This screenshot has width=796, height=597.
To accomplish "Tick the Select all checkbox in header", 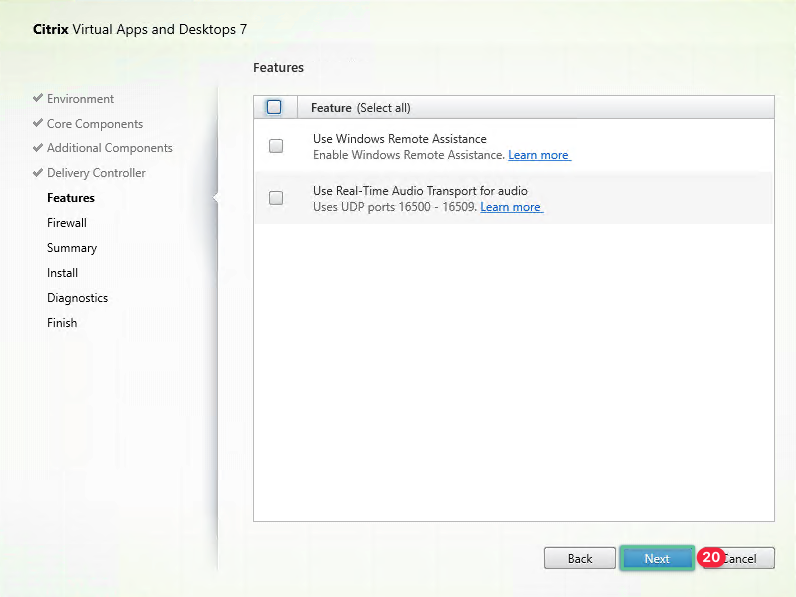I will (x=275, y=107).
